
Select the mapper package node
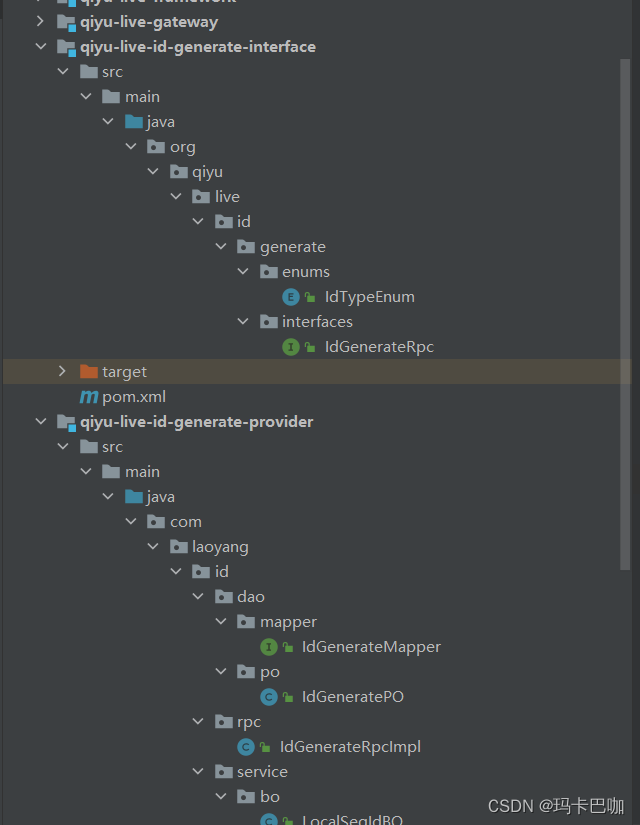(x=294, y=621)
